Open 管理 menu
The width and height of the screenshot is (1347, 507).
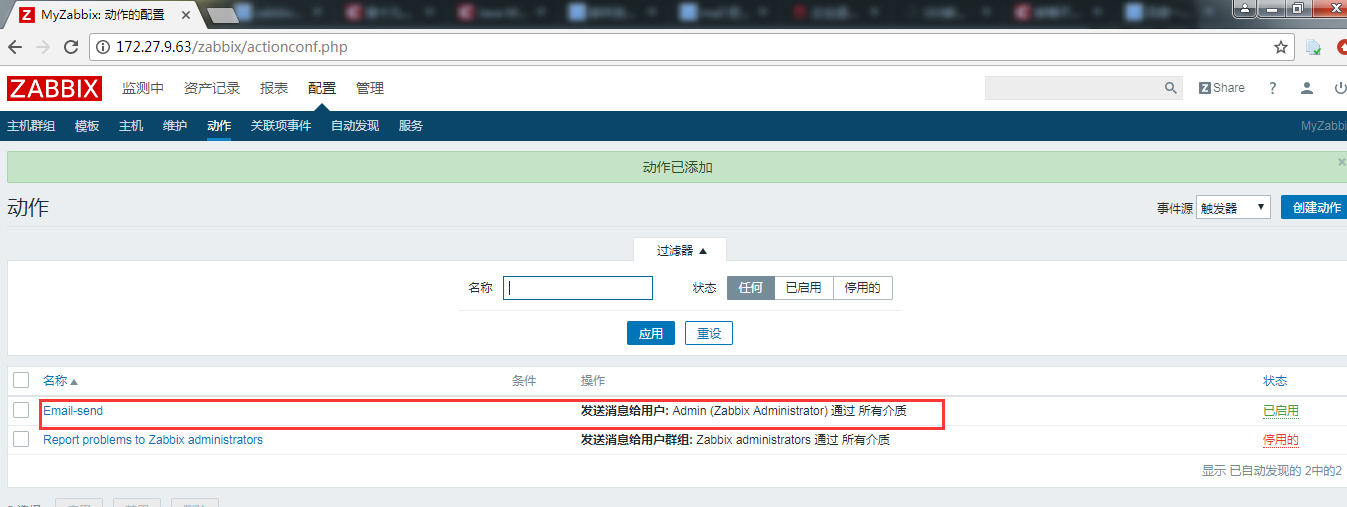370,88
